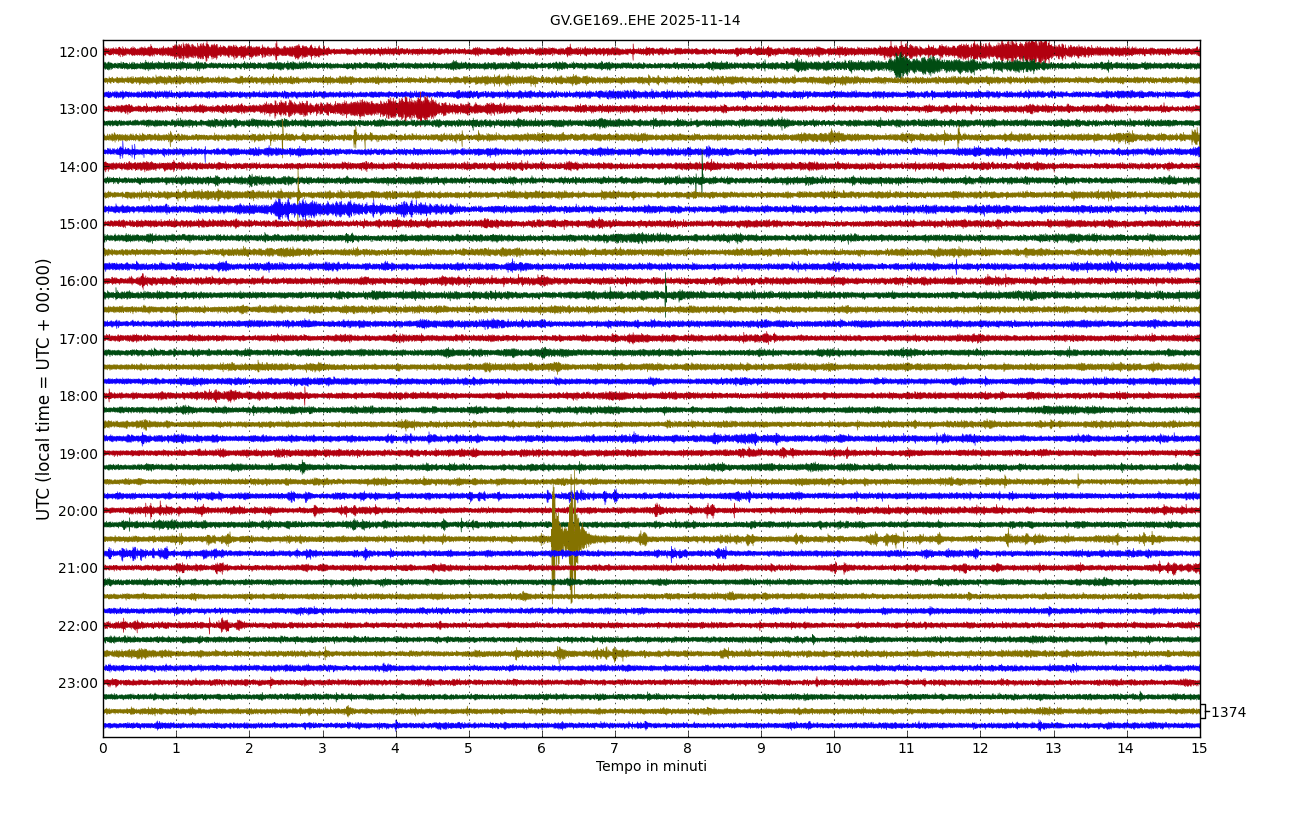Click the x-axis tick label 4
Viewport: 1290px width, 819px height.
[395, 748]
